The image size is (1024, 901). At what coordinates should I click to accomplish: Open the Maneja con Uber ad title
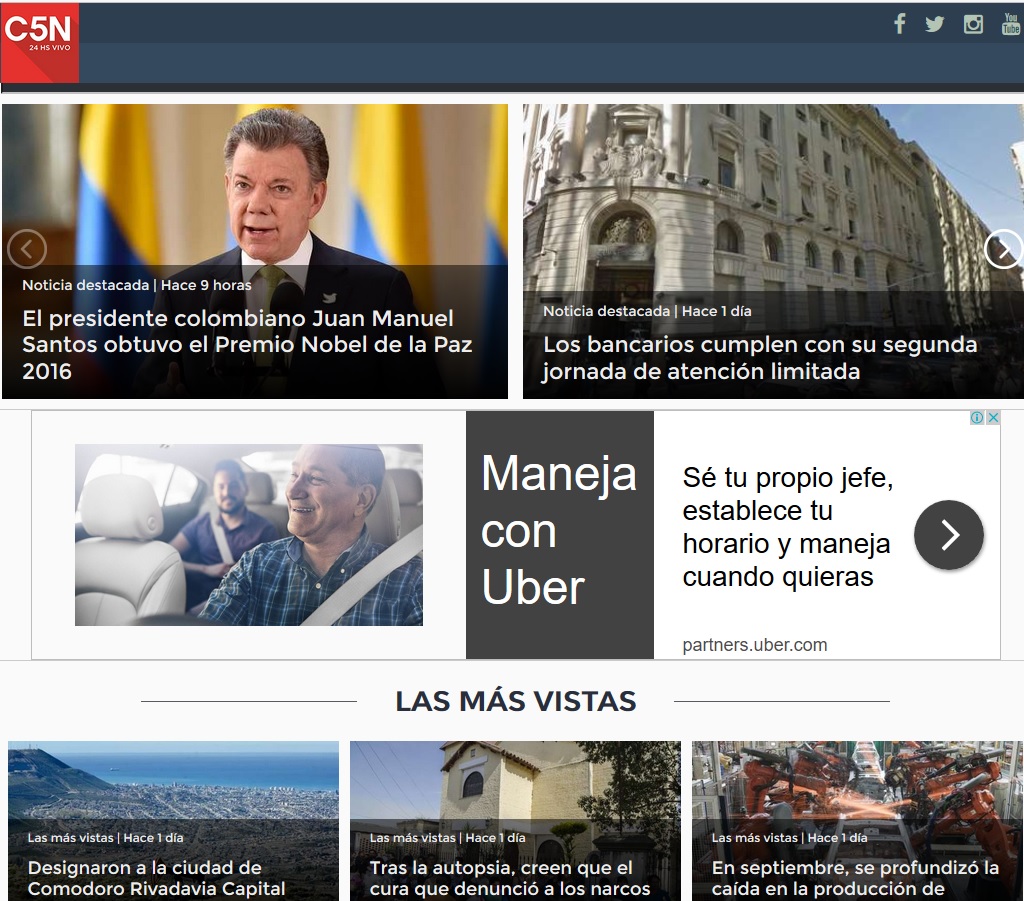pos(558,530)
